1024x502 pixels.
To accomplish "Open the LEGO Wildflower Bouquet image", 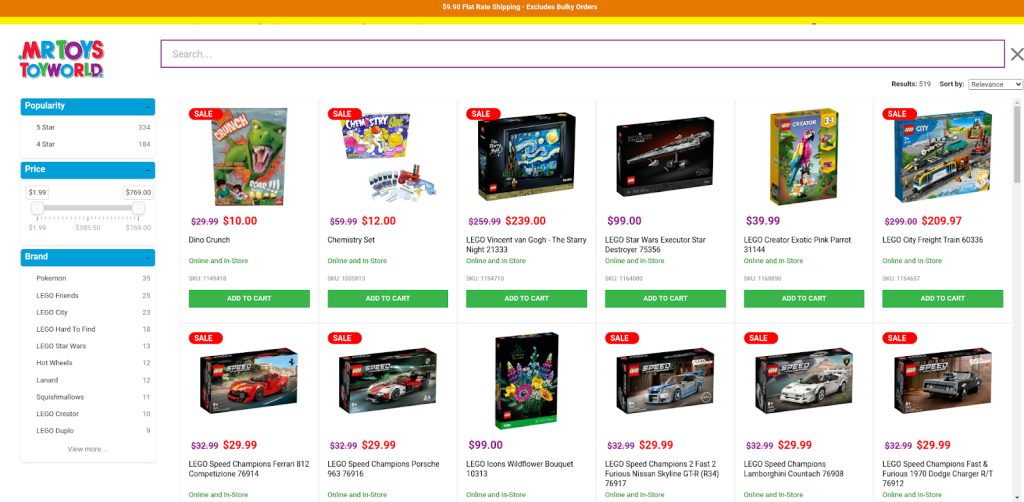I will pos(526,381).
